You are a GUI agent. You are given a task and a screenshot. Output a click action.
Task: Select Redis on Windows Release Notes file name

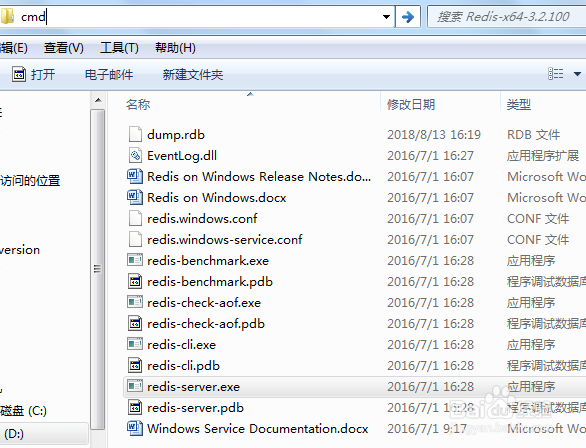click(x=259, y=176)
